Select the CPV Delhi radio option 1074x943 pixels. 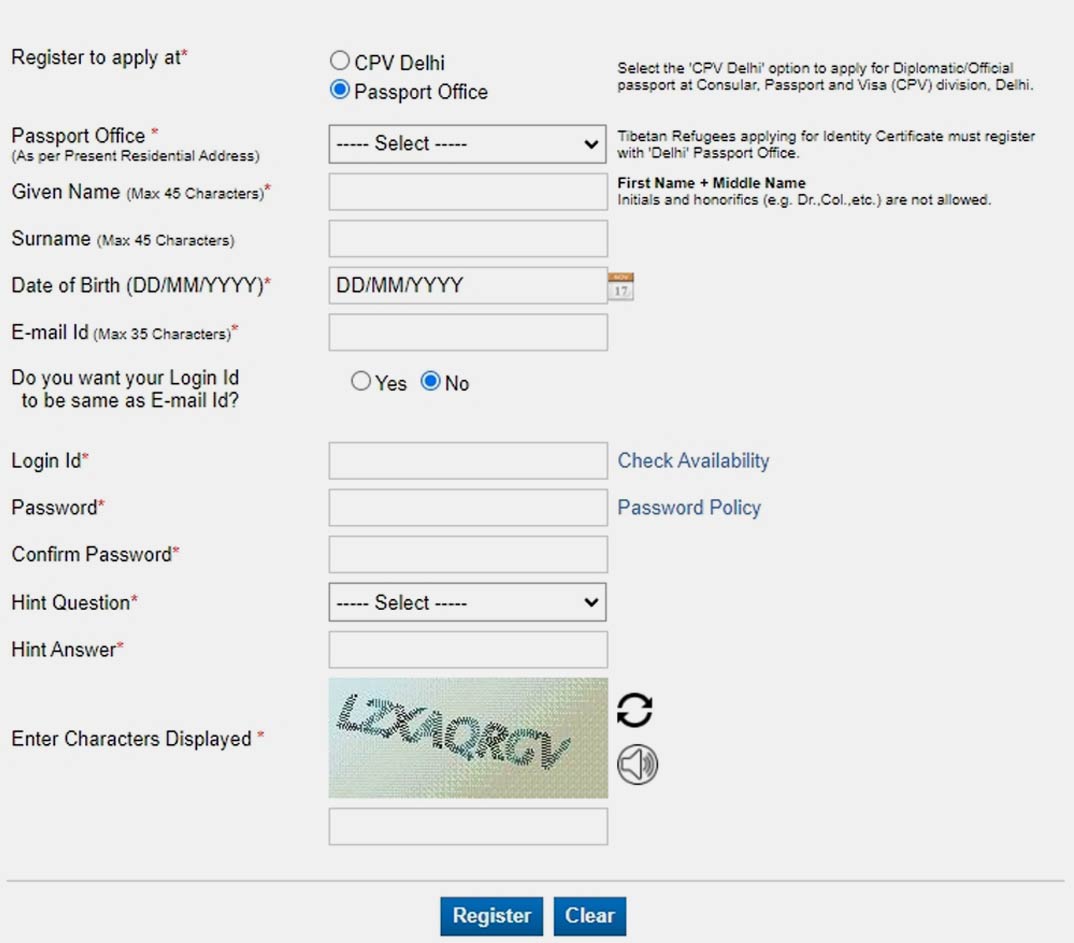[x=340, y=62]
